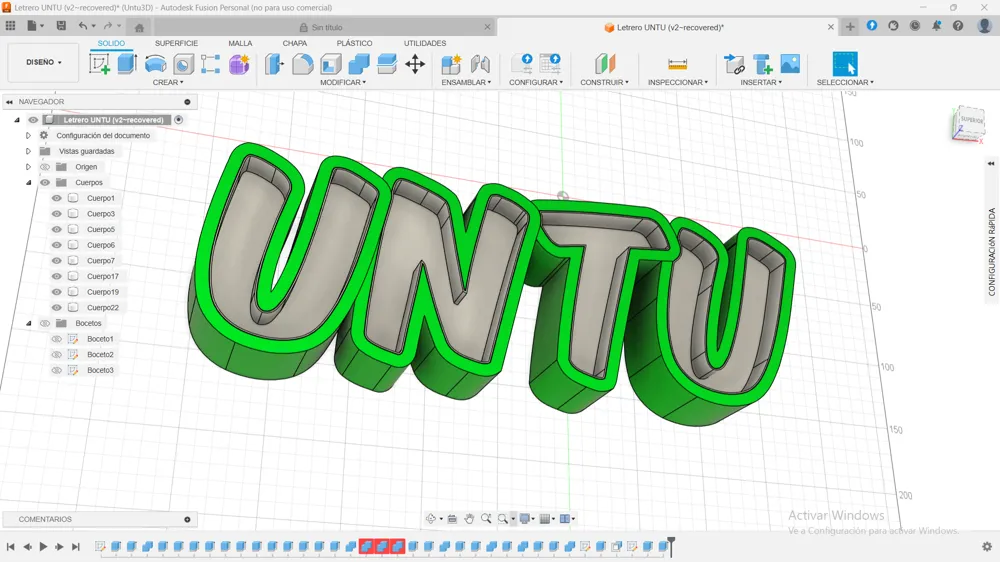
Task: Select the Hole tool
Action: coord(183,64)
